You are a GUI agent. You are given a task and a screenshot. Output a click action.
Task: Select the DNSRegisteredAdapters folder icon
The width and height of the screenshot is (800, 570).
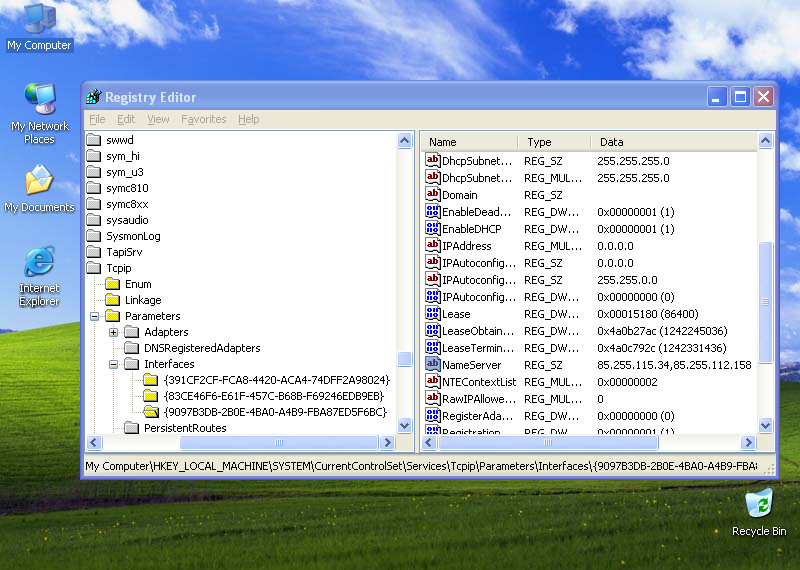point(132,348)
